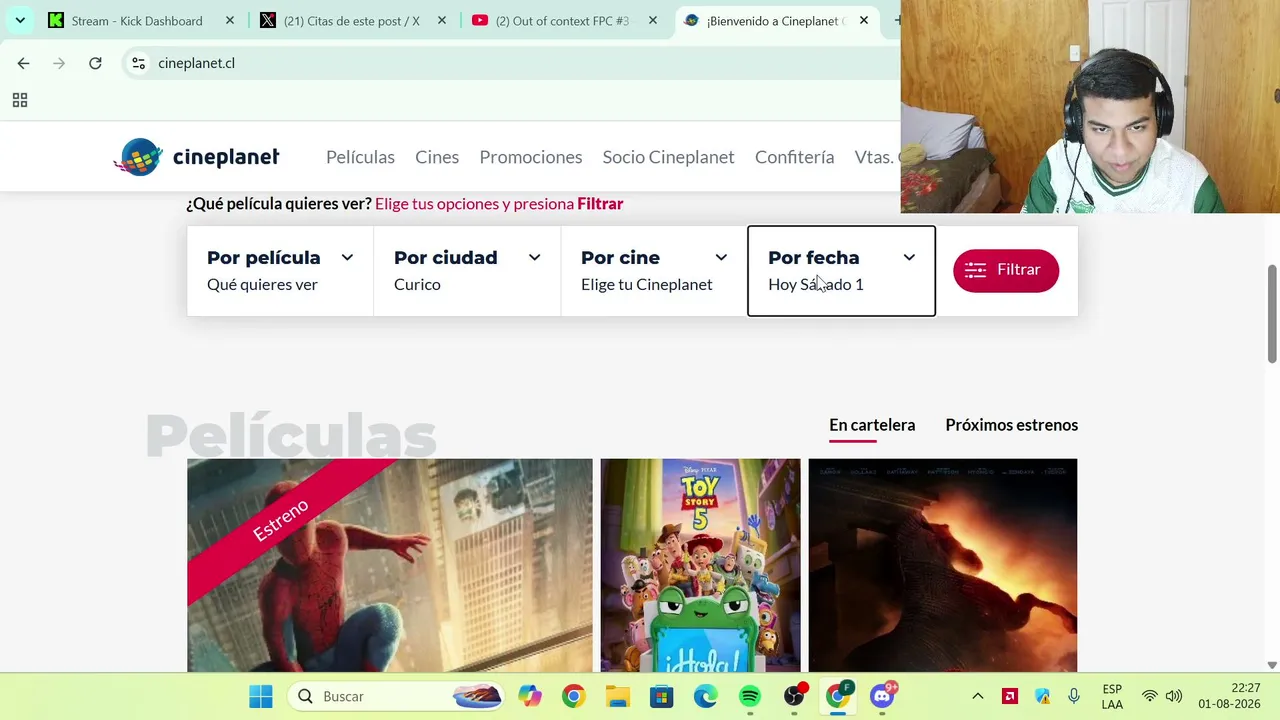Switch to Out of context FPC tab

click(x=561, y=20)
